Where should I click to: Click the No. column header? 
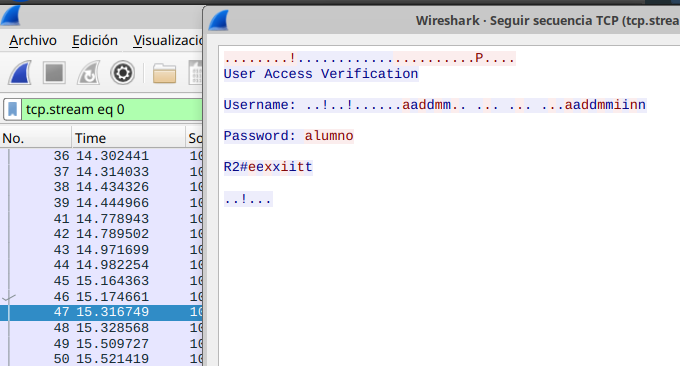36,138
